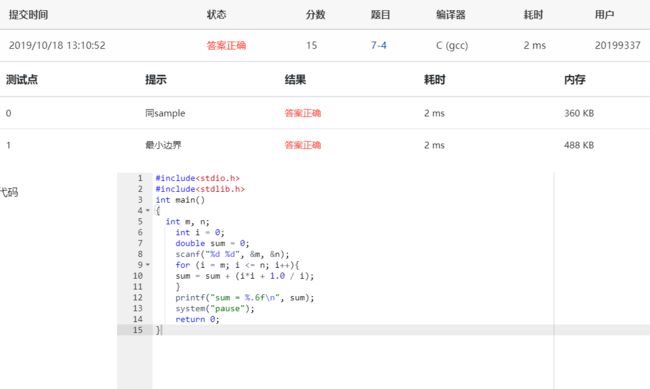Open problem link 7-4
Image resolution: width=650 pixels, height=389 pixels.
[x=378, y=45]
